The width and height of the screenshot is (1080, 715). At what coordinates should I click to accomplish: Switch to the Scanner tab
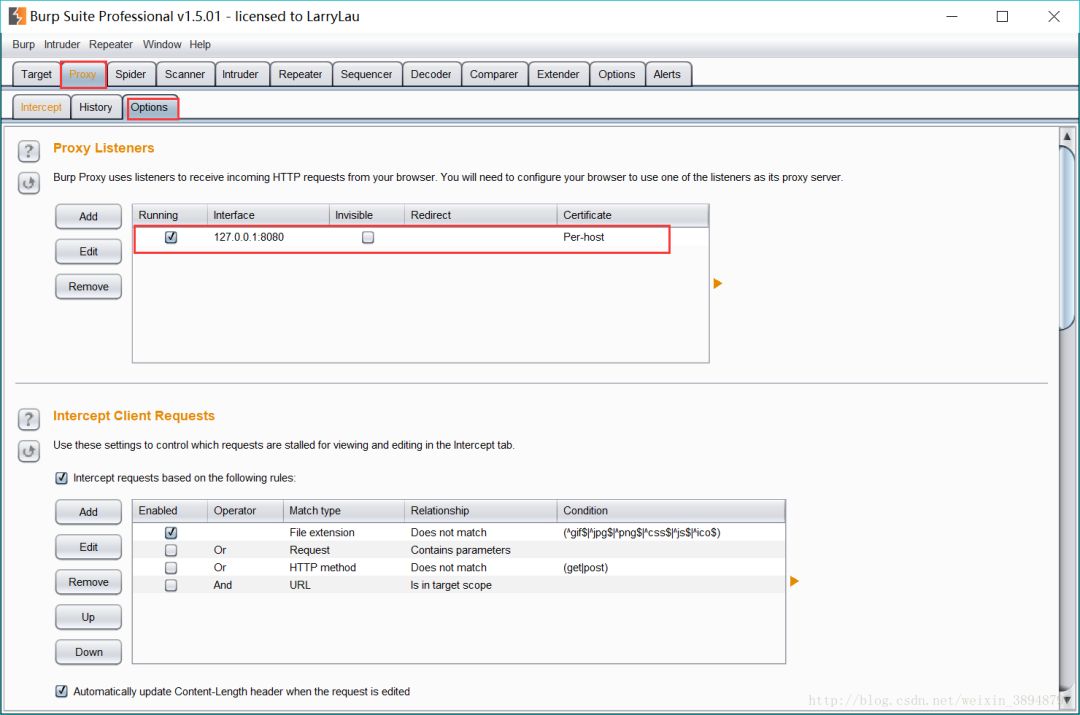tap(185, 74)
